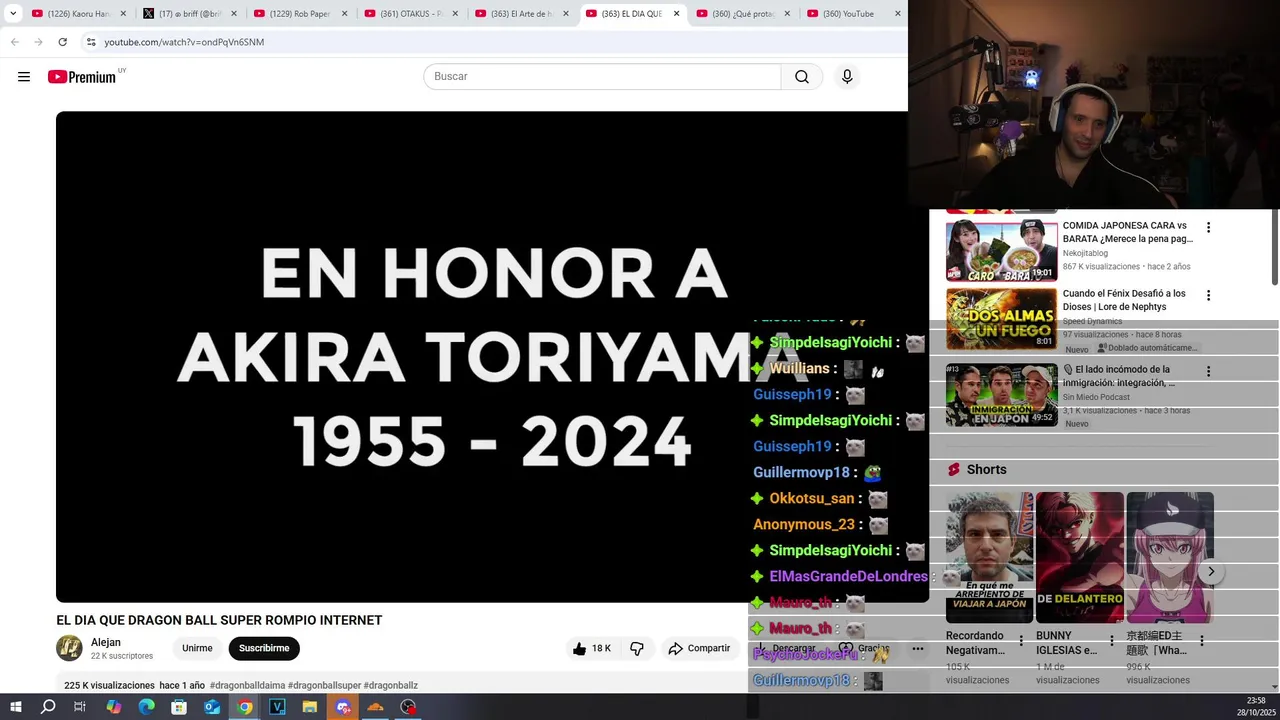
Task: Click the forward navigation arrow
Action: point(38,42)
